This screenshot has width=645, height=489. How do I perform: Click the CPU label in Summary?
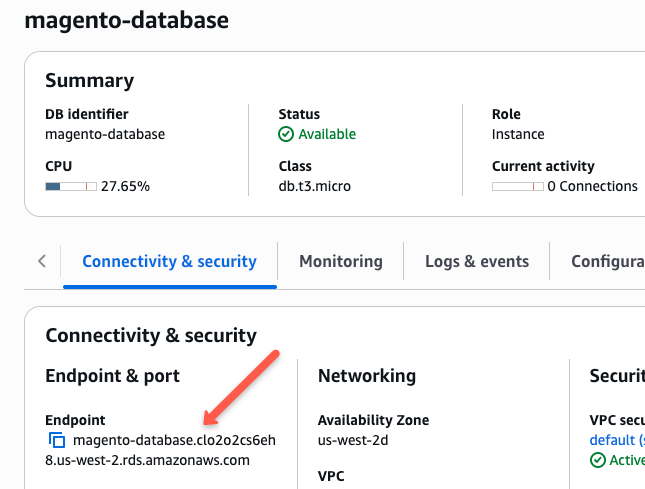[x=58, y=166]
